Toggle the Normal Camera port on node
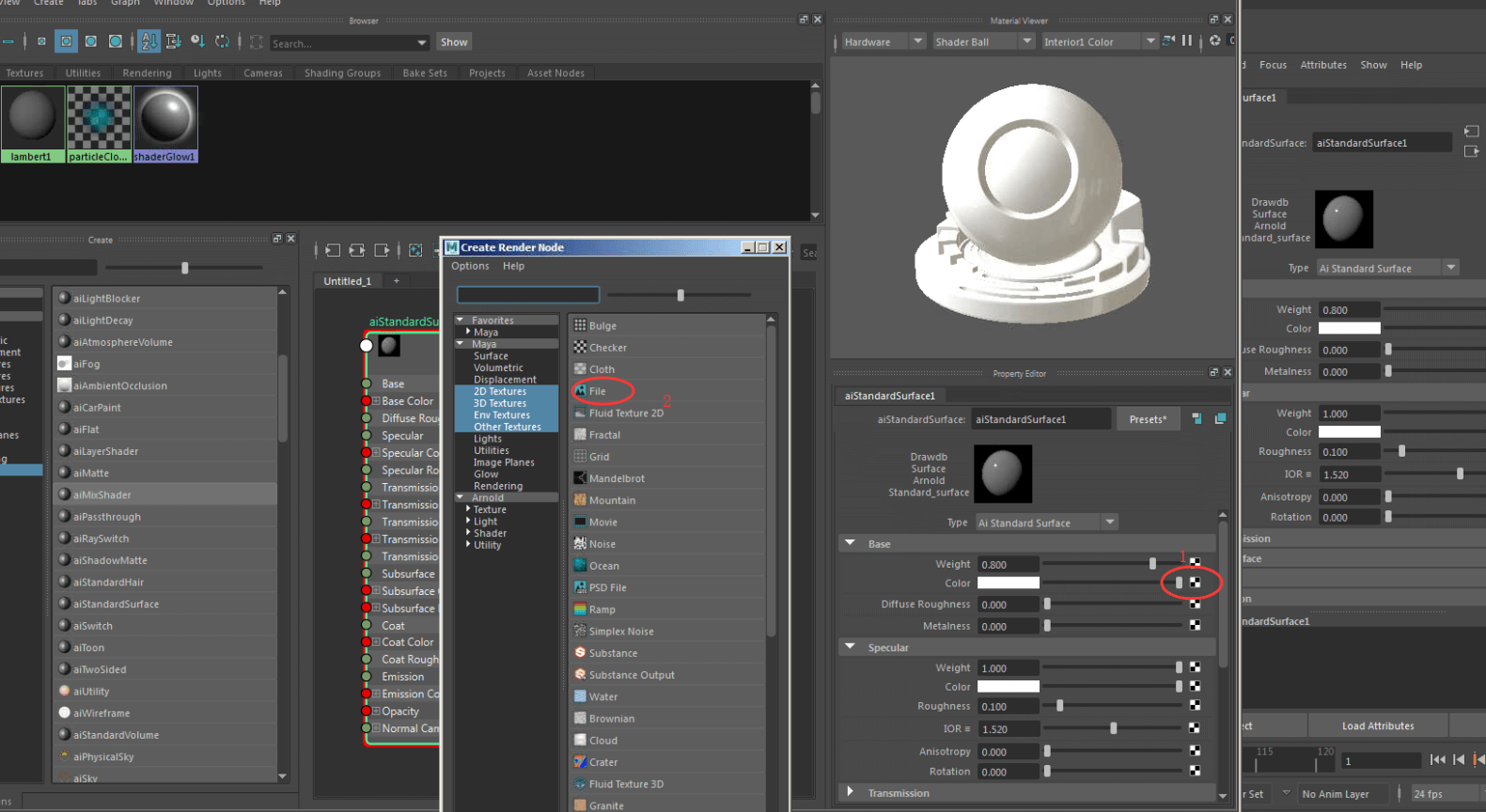Screen dimensions: 1486x812 pyautogui.click(x=367, y=728)
